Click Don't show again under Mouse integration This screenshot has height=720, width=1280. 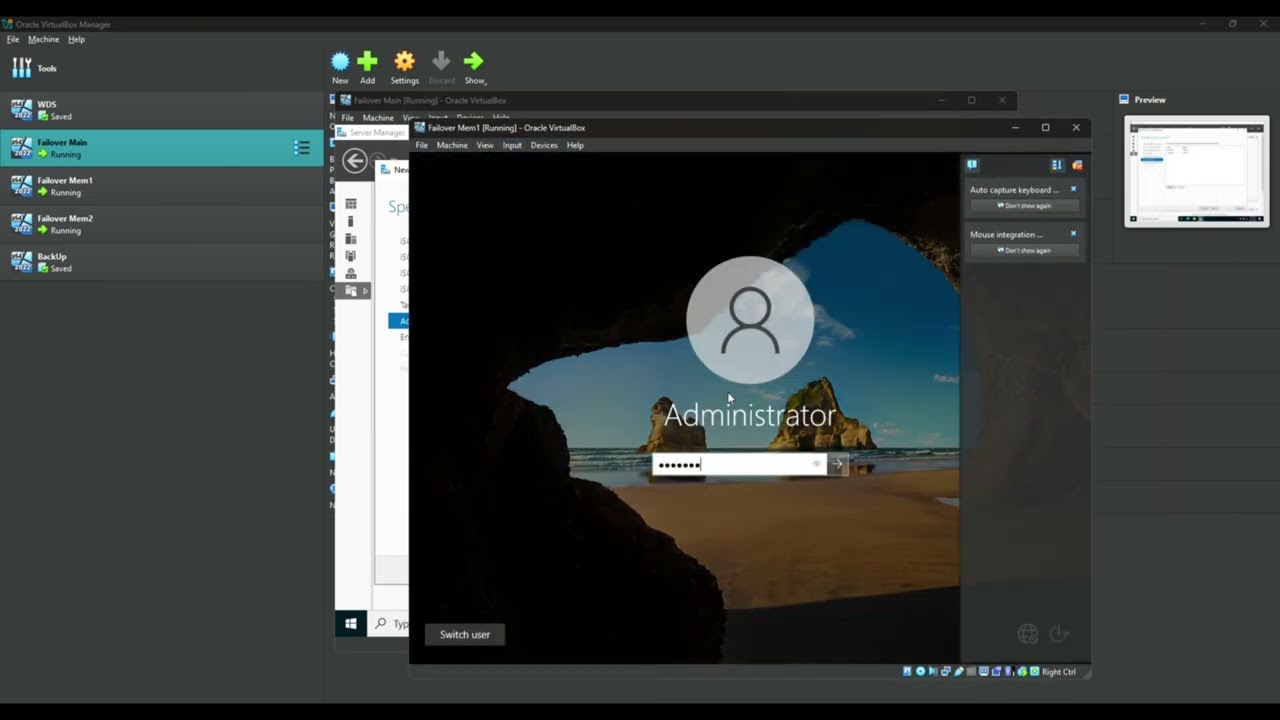click(x=1024, y=251)
